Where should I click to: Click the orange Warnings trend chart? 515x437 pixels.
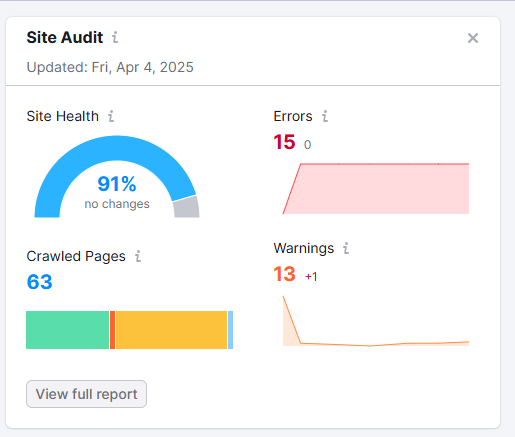coord(376,321)
